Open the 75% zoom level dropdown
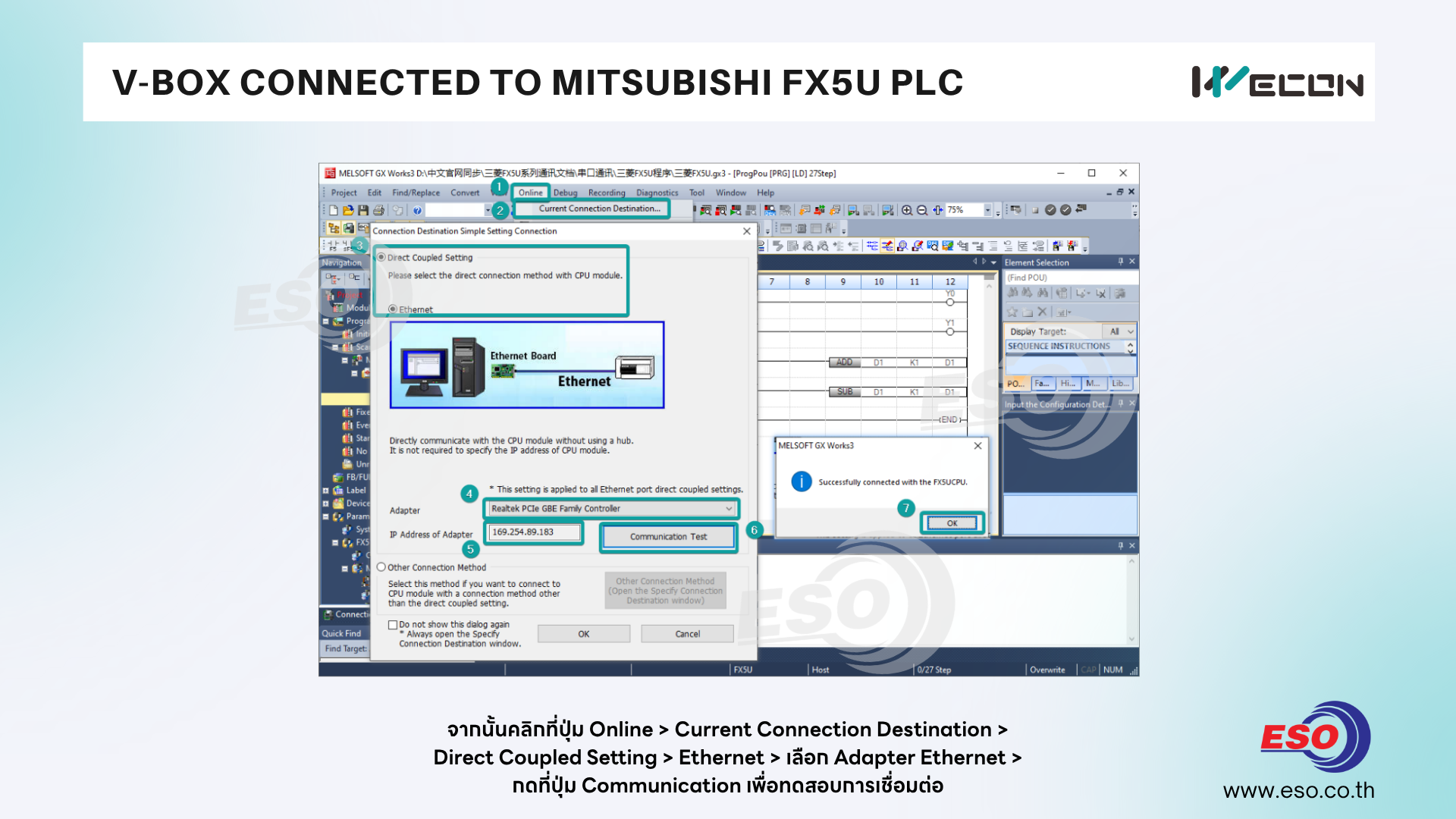This screenshot has height=819, width=1456. click(x=987, y=210)
